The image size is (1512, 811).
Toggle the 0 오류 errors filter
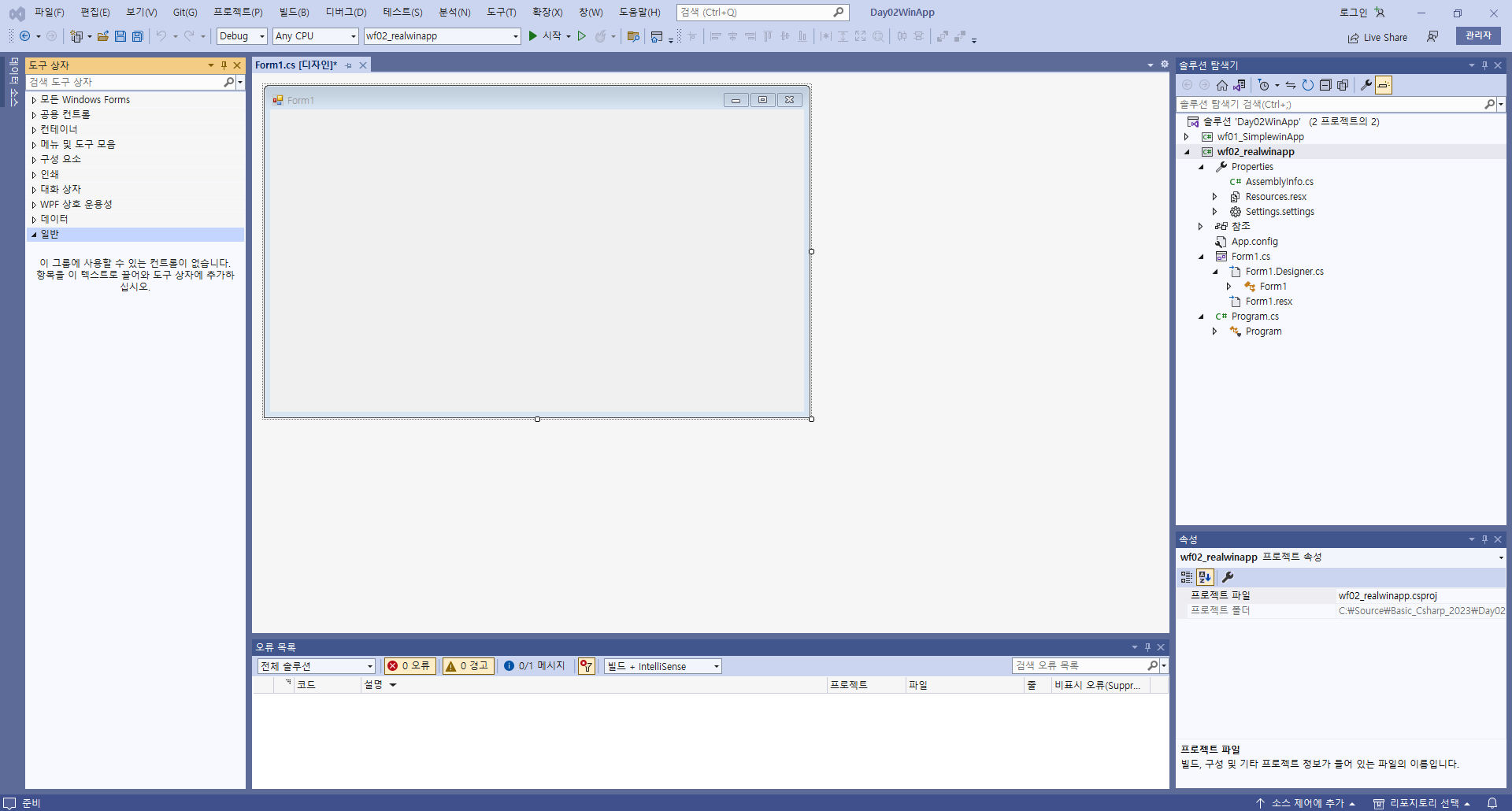click(409, 665)
